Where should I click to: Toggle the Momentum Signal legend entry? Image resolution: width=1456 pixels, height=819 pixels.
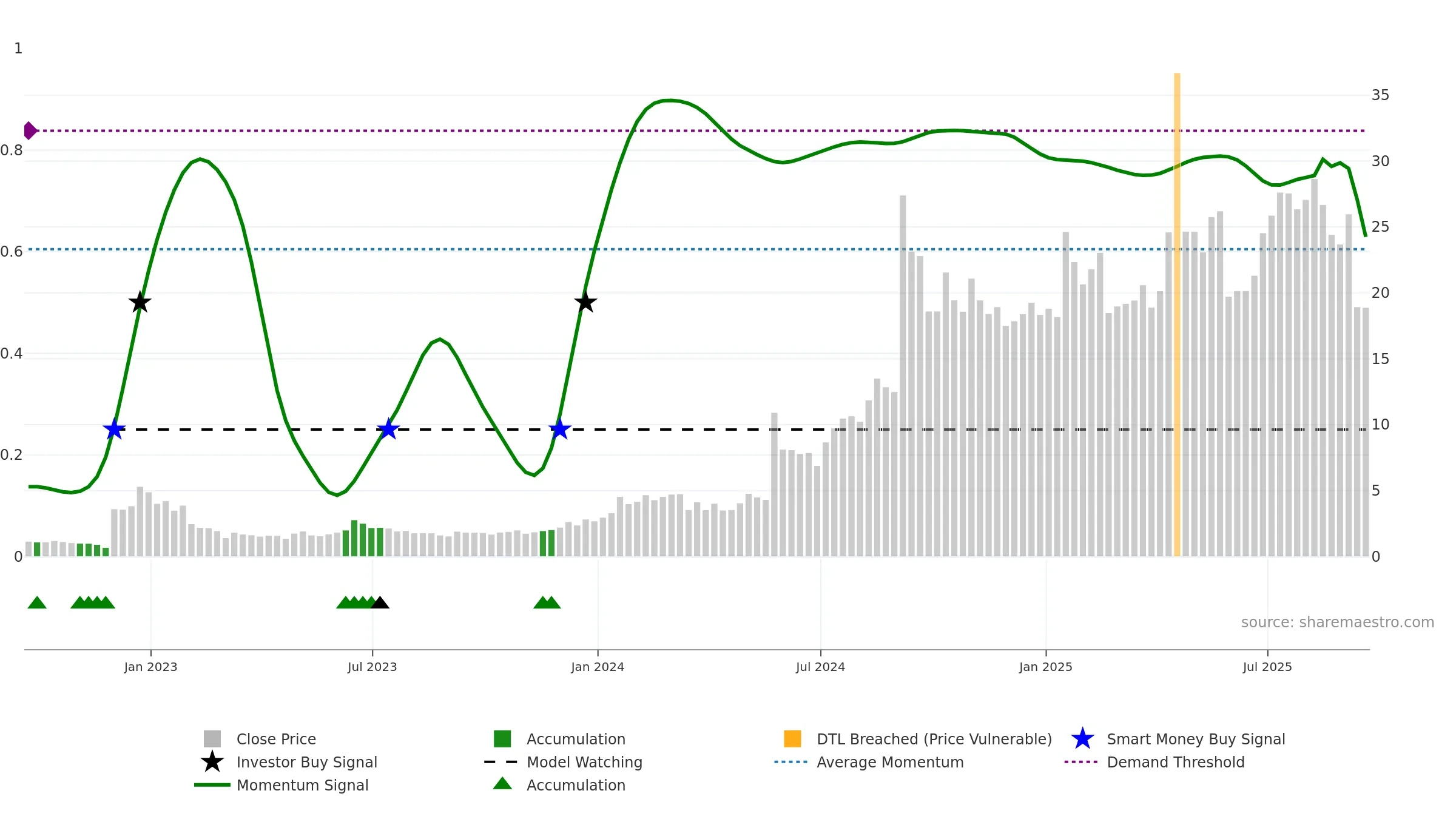pyautogui.click(x=302, y=785)
